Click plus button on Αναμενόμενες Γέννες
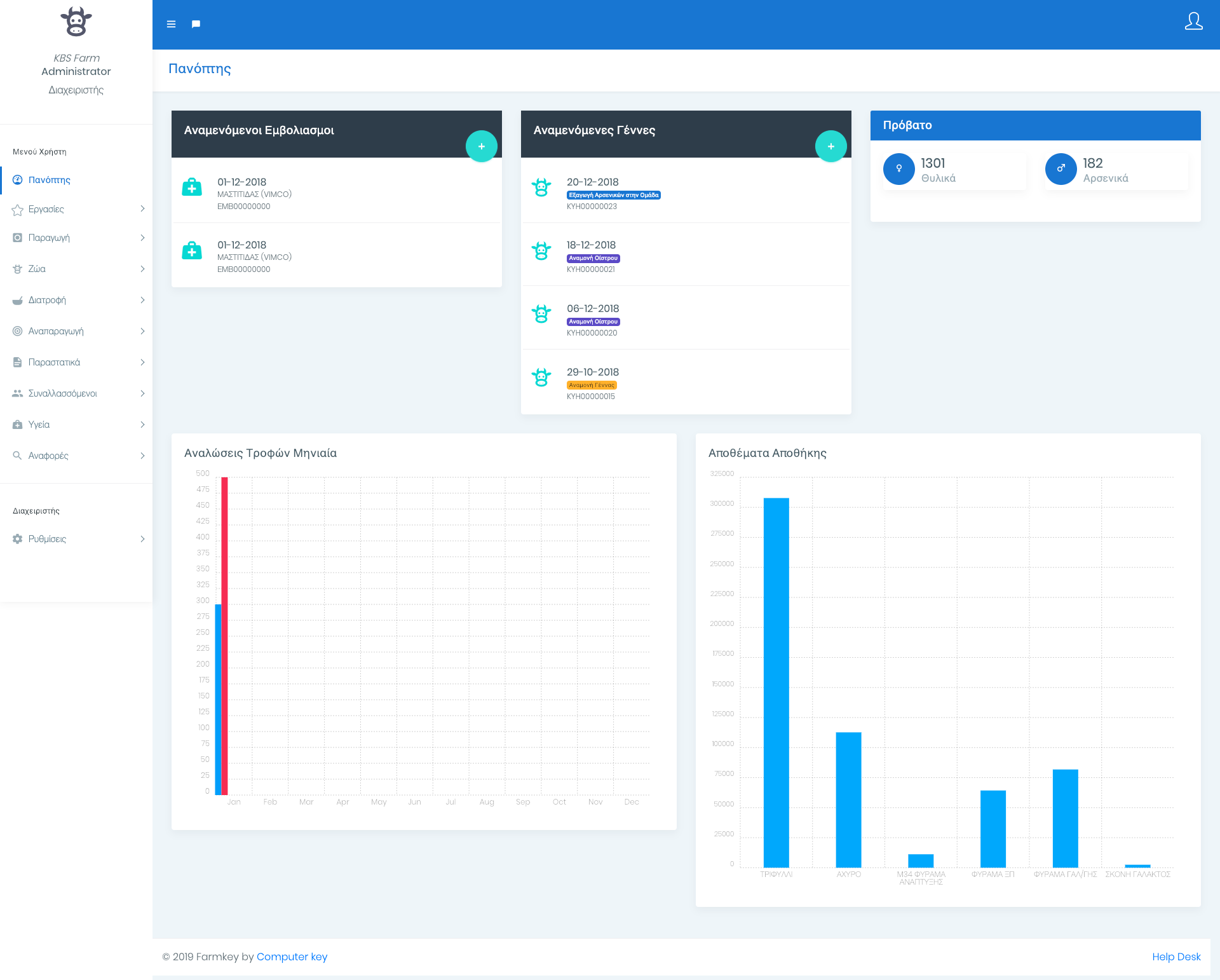Screen dimensions: 1220x980 830,146
